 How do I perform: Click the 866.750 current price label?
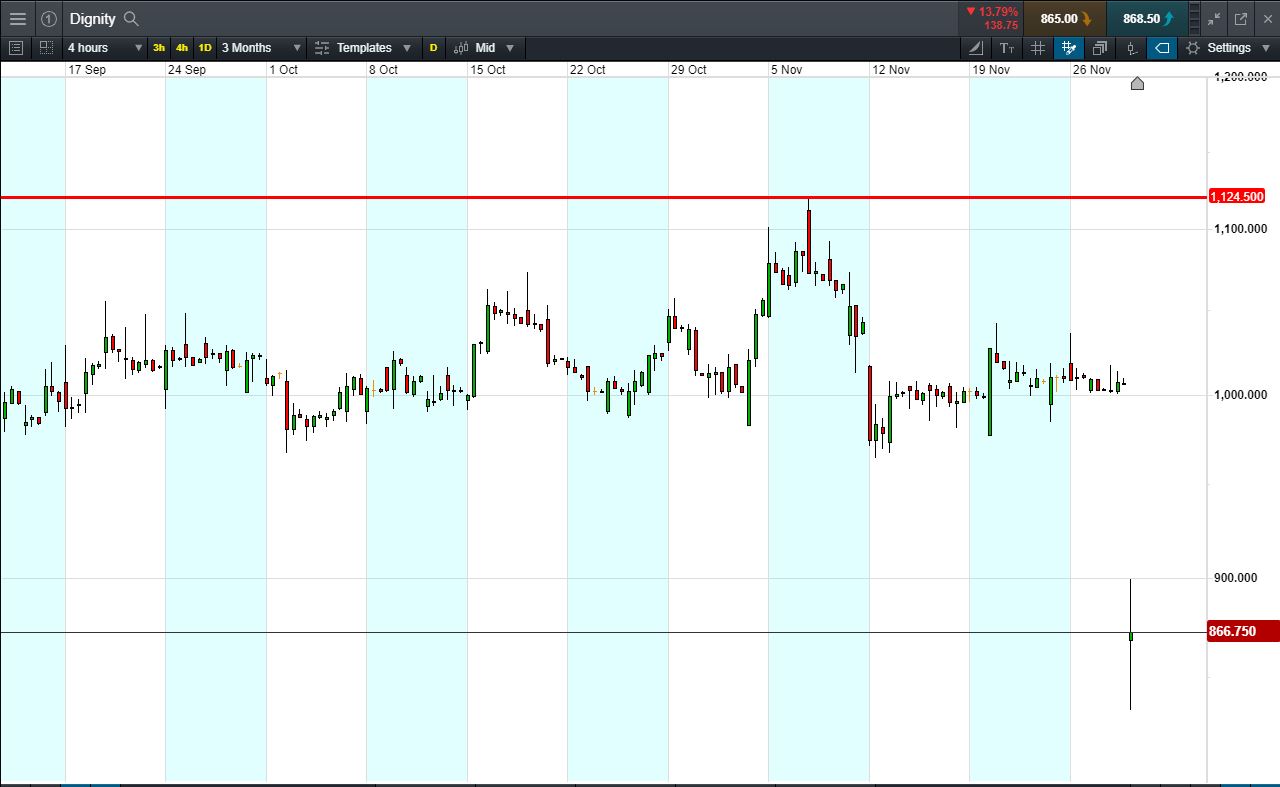pos(1244,632)
